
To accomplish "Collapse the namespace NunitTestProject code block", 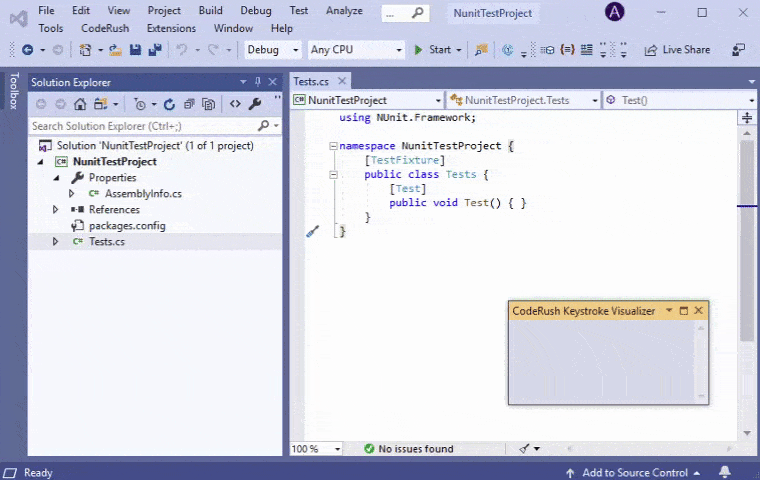I will click(333, 146).
